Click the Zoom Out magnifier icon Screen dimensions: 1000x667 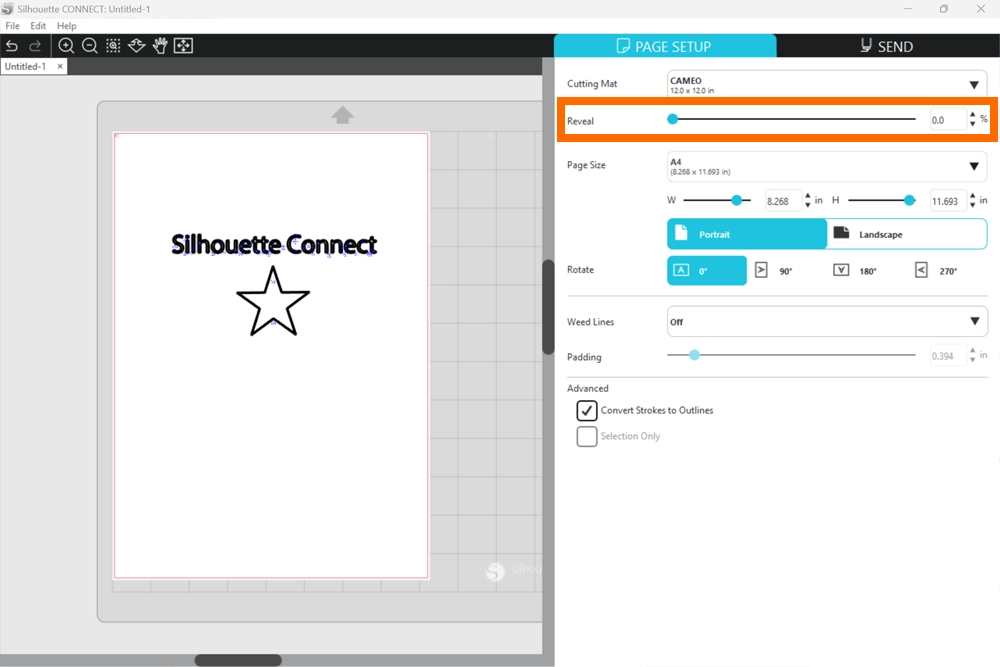pyautogui.click(x=90, y=46)
